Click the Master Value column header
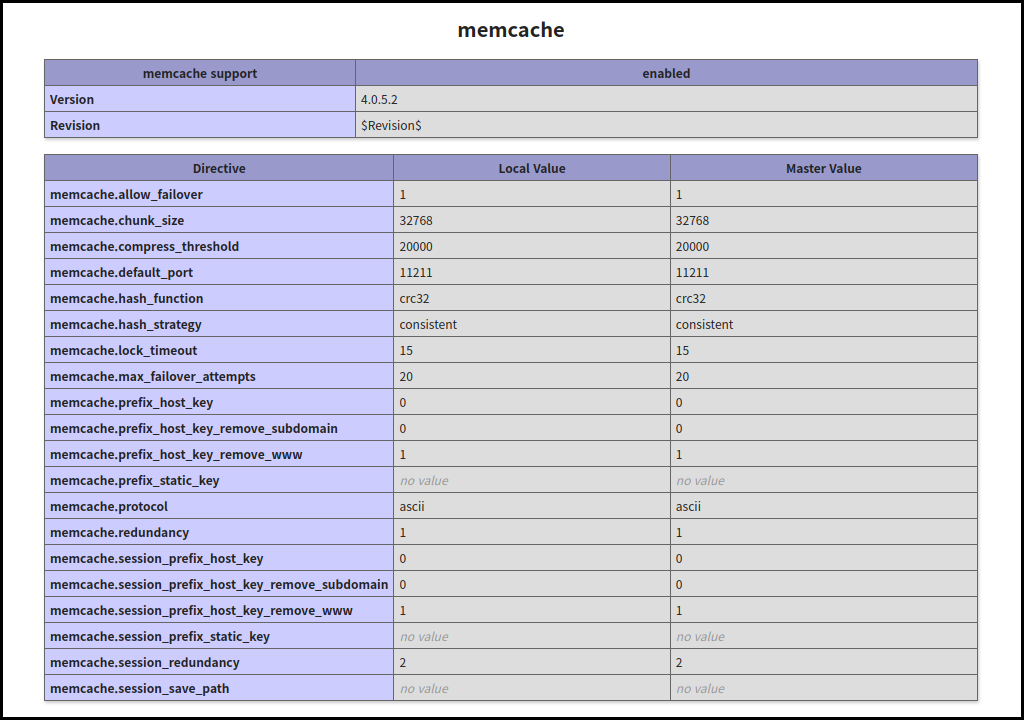The height and width of the screenshot is (720, 1024). click(x=824, y=168)
